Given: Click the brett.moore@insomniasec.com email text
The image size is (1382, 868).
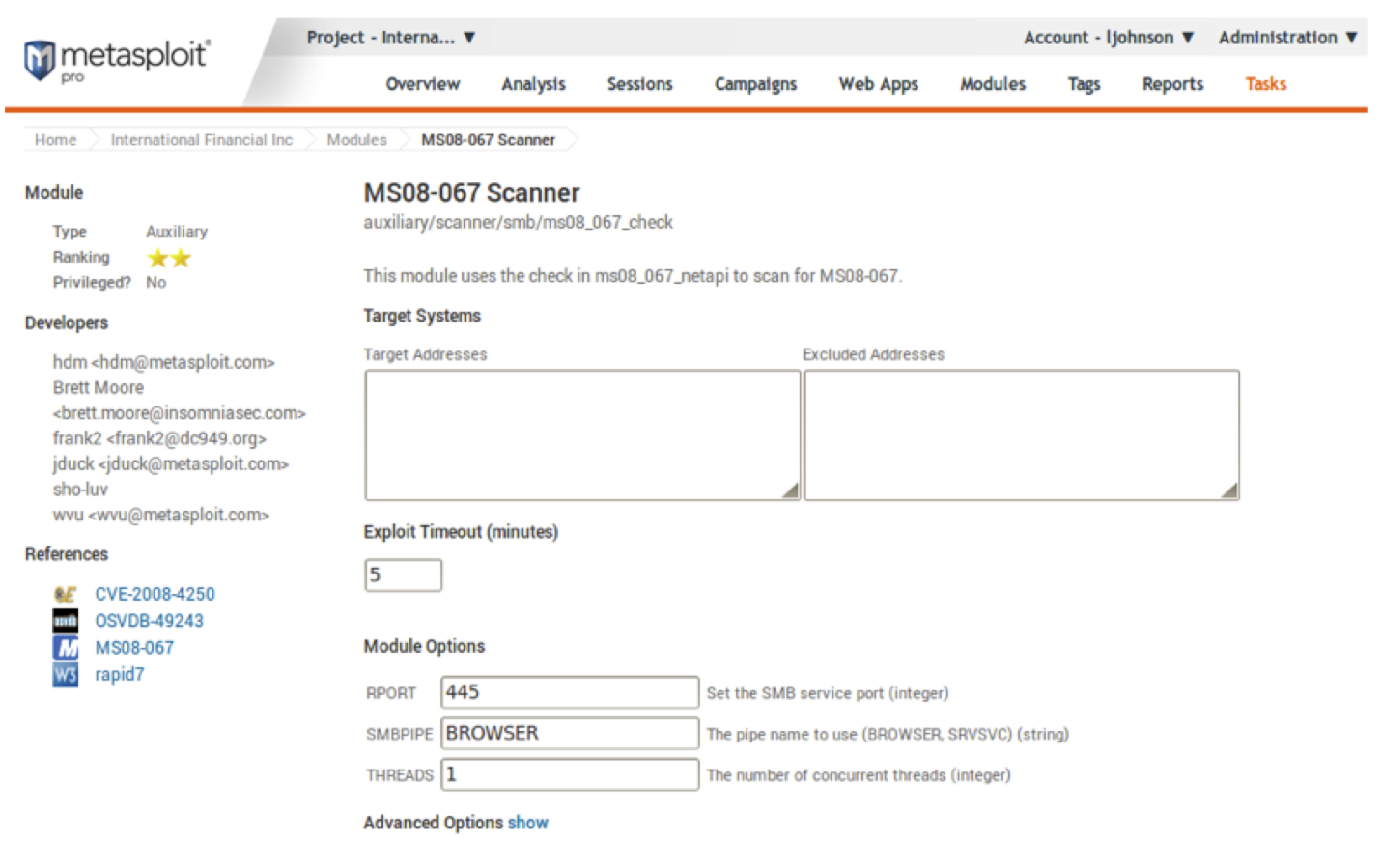Looking at the screenshot, I should pos(179,413).
